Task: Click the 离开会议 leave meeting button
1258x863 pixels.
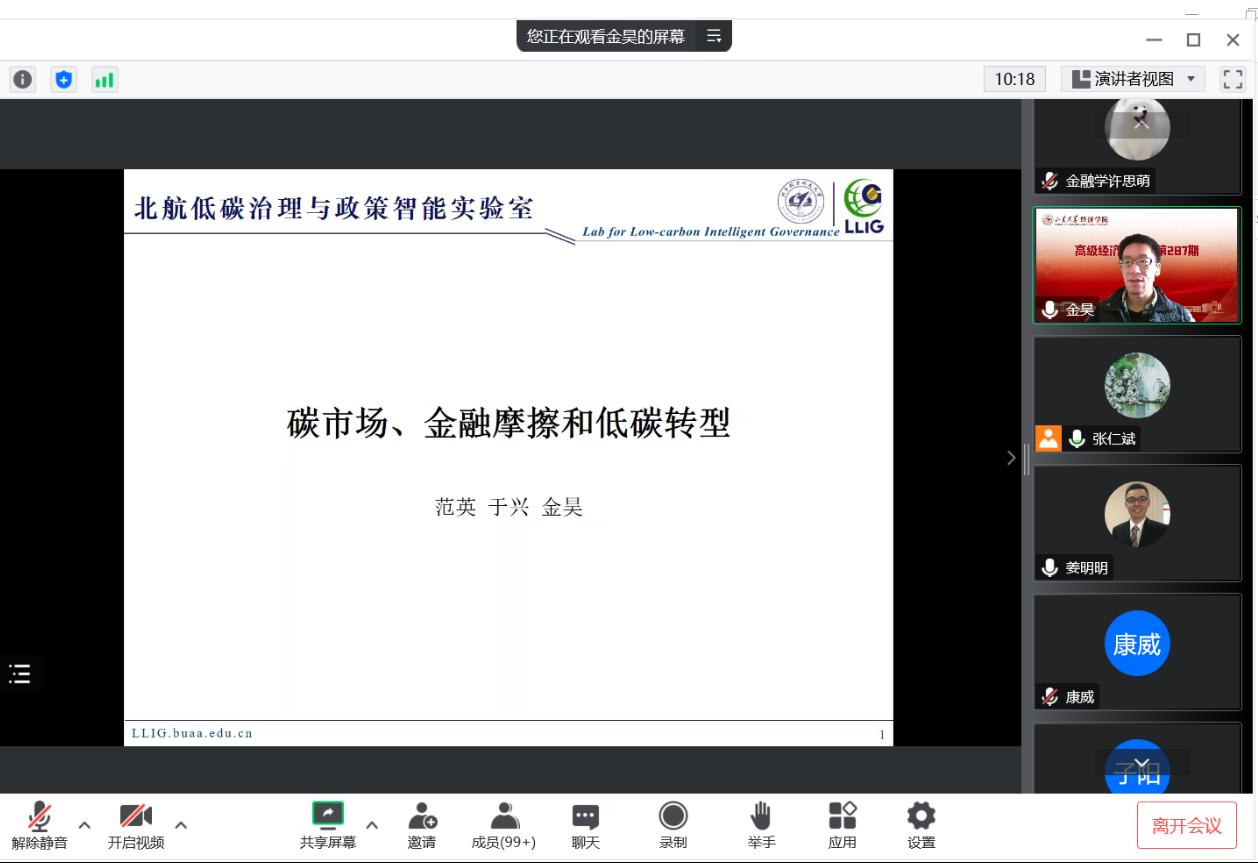Action: click(x=1186, y=825)
